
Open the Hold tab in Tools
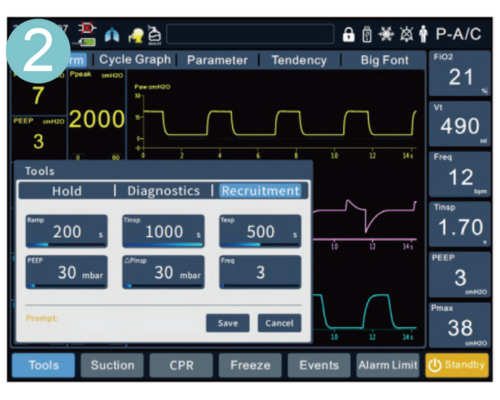pyautogui.click(x=67, y=191)
